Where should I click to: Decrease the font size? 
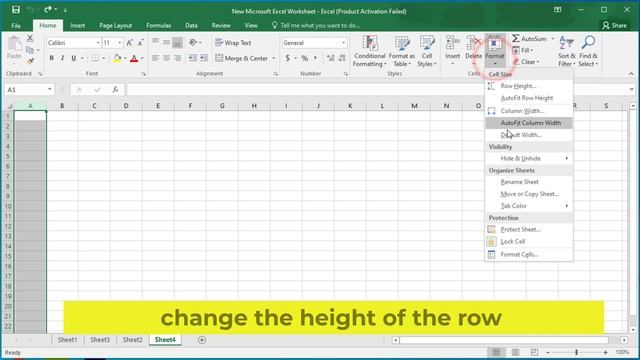(x=140, y=42)
